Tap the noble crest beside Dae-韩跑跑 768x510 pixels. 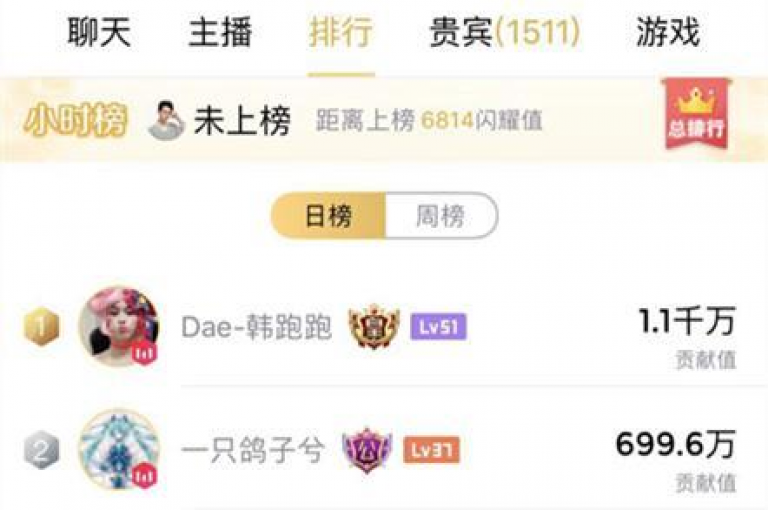coord(374,326)
